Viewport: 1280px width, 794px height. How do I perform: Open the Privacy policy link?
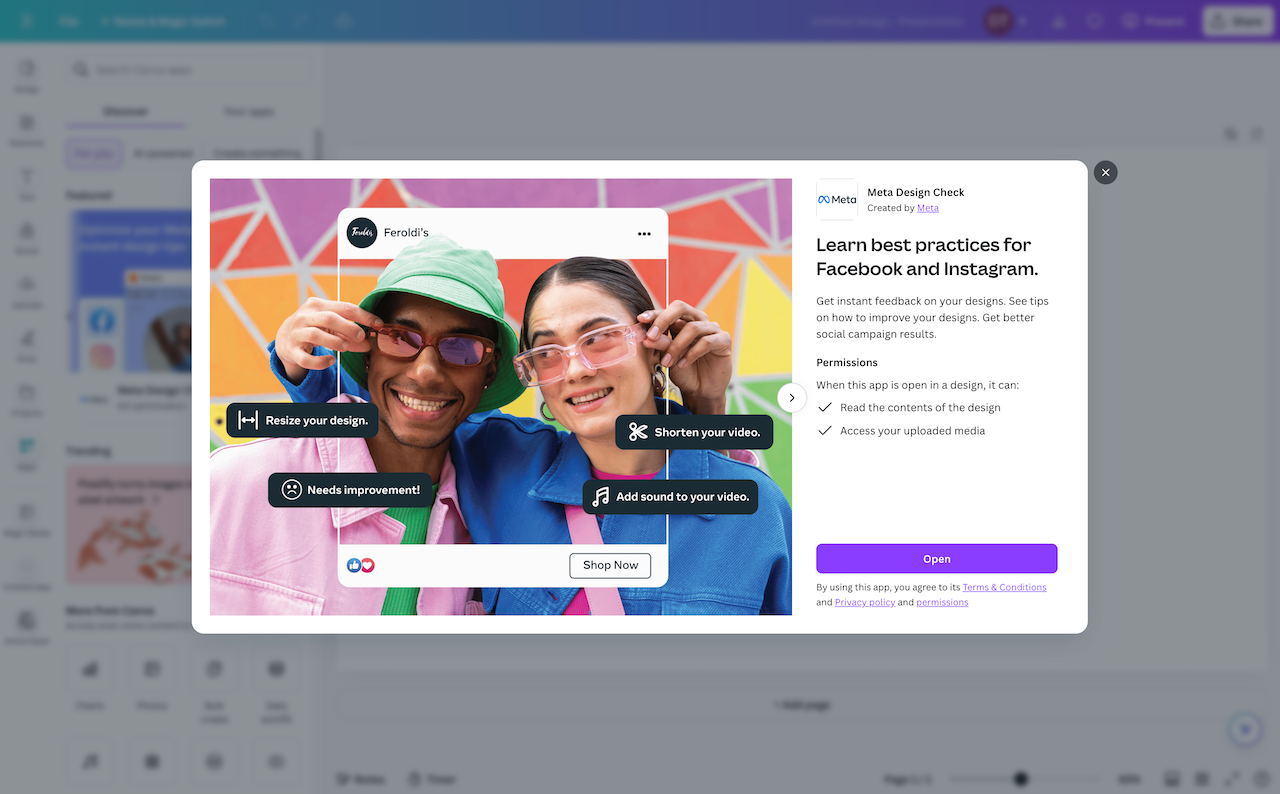click(x=865, y=603)
